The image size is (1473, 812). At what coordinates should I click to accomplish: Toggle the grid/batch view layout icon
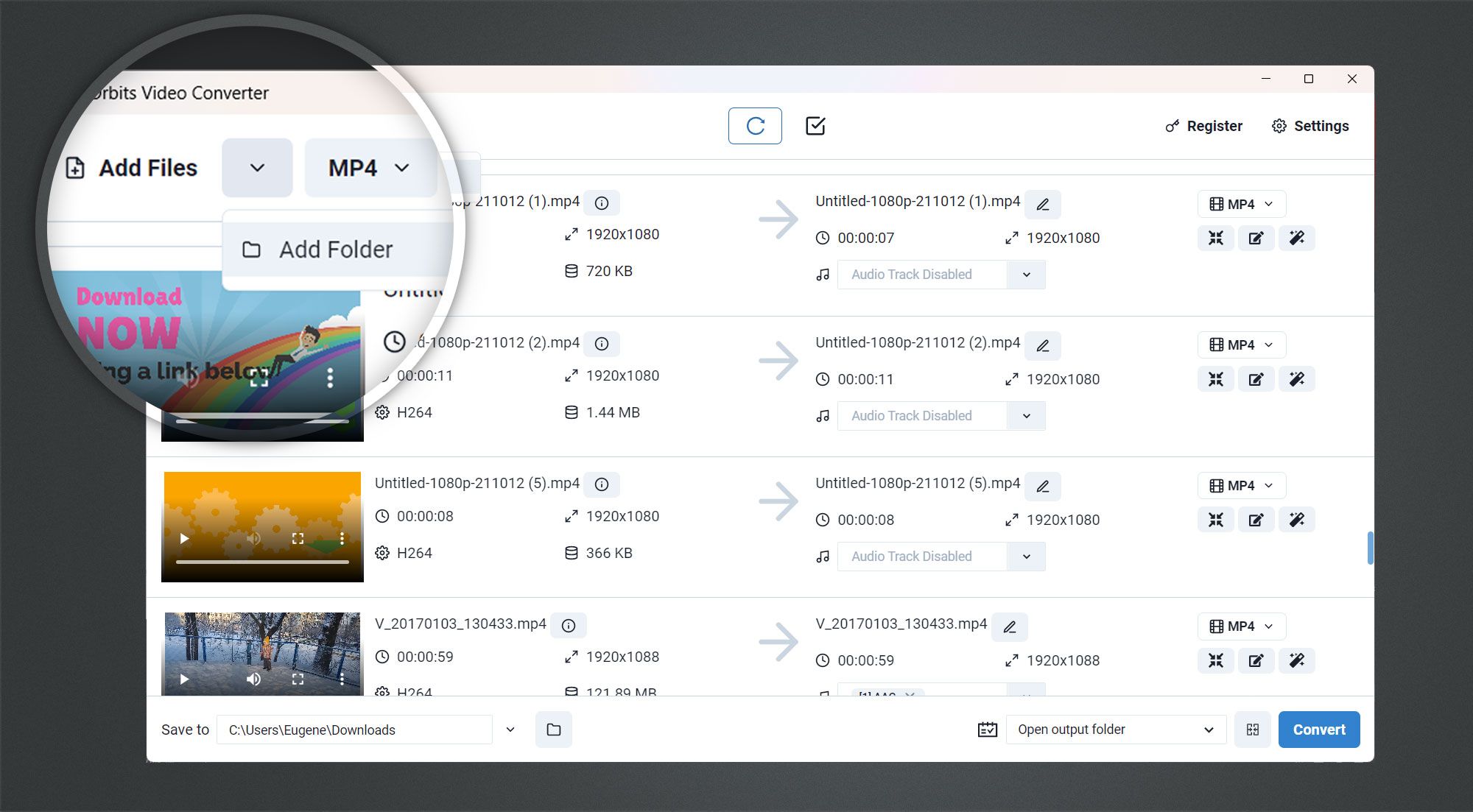[1253, 729]
